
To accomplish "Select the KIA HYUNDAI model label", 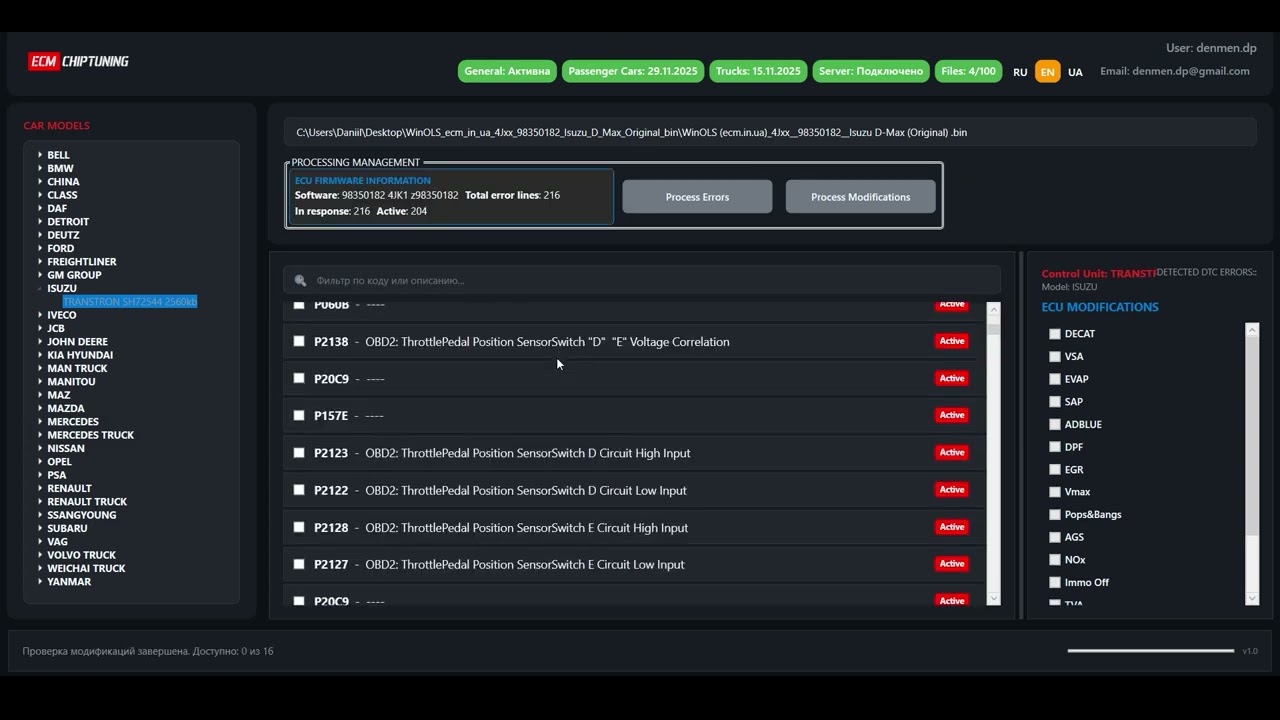I will point(80,355).
